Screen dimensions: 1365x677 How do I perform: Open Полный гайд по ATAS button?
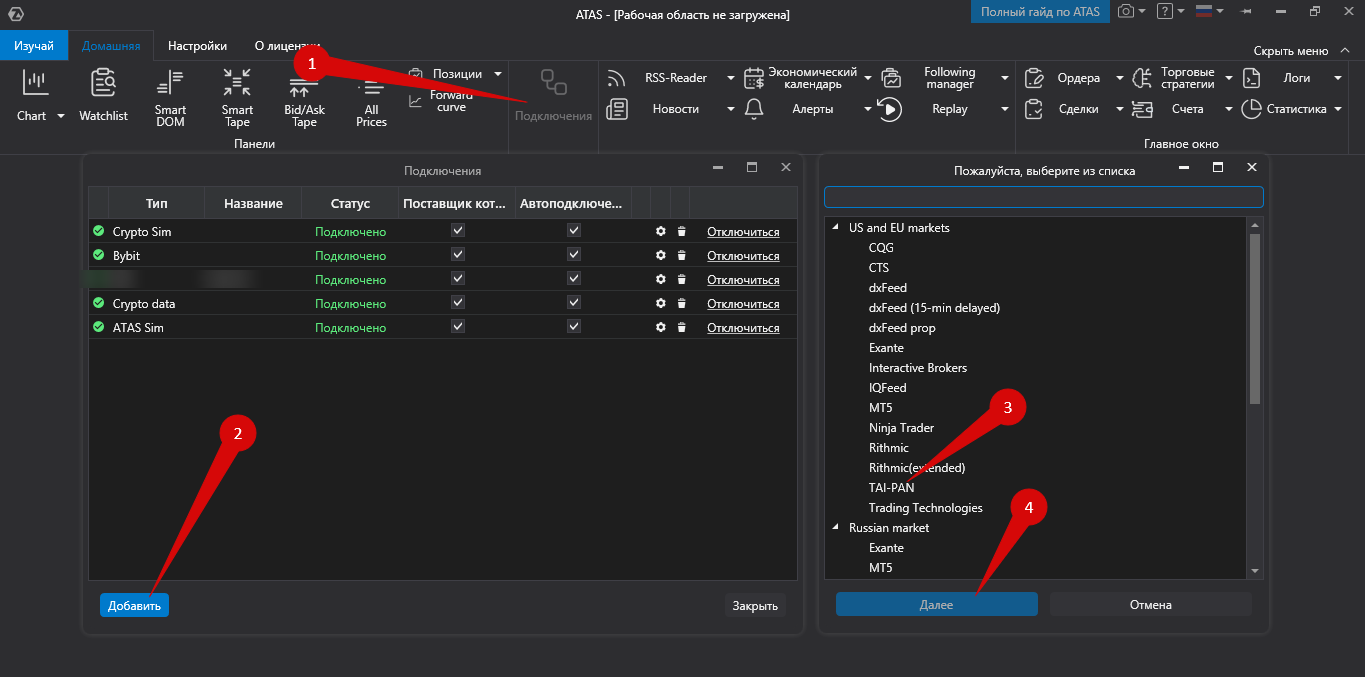click(1040, 12)
